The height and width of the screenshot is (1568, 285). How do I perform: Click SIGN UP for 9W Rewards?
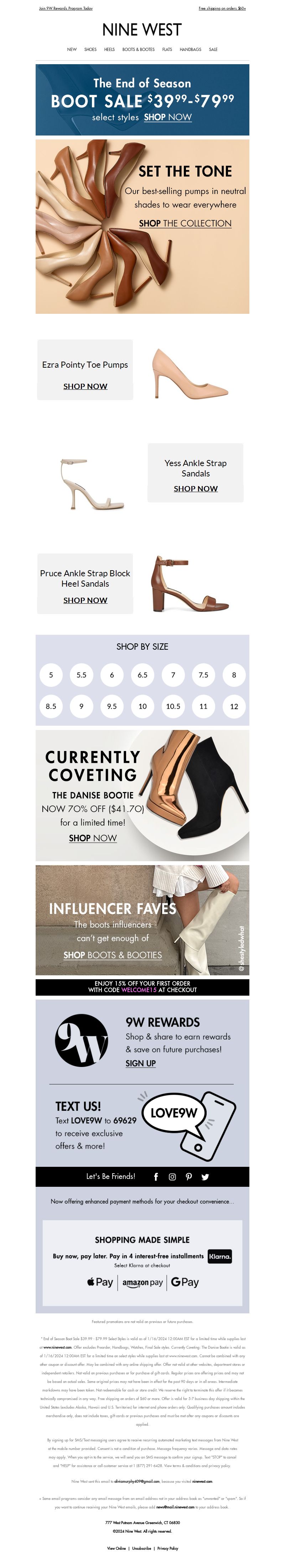pos(140,1063)
